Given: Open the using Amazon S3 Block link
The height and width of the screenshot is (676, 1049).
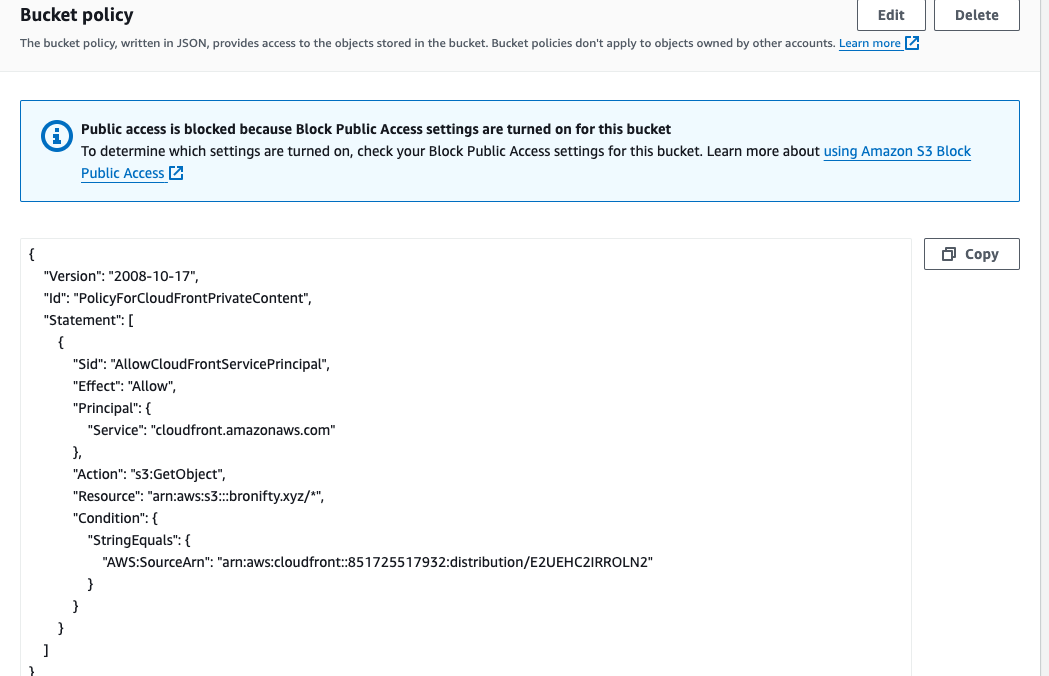Looking at the screenshot, I should click(x=897, y=151).
